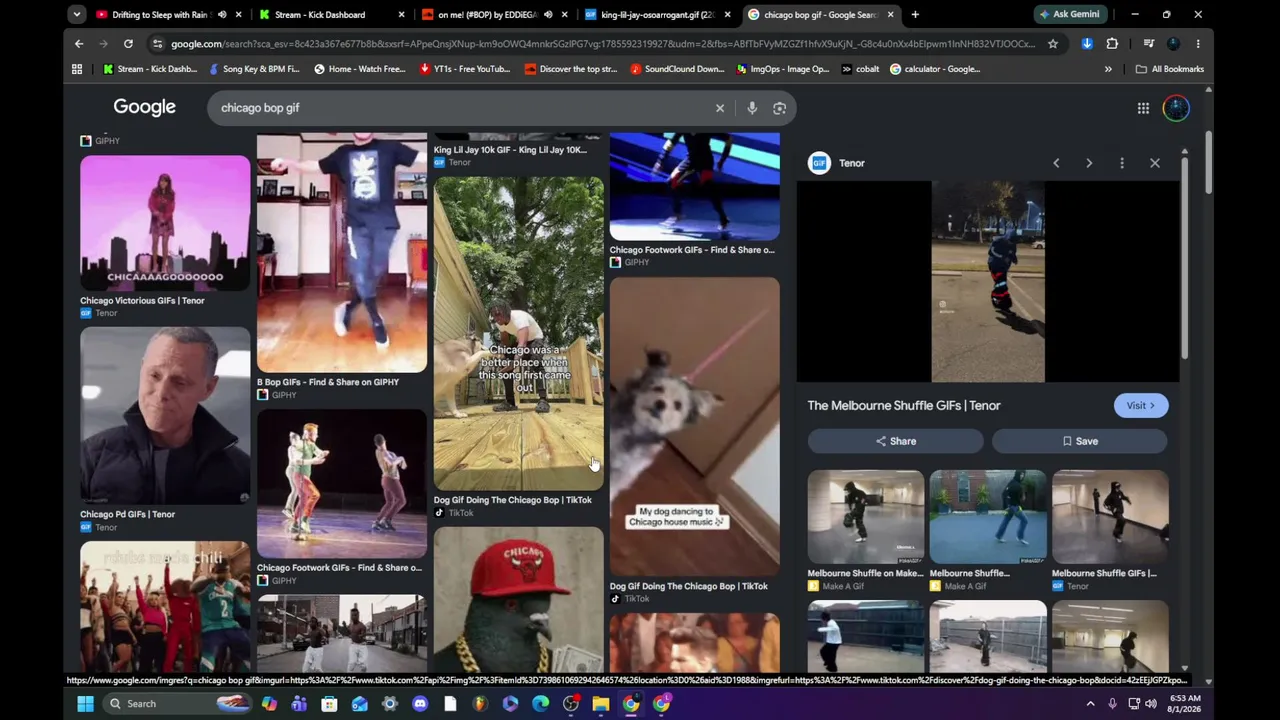This screenshot has height=720, width=1280.
Task: Open Discord from the taskbar
Action: tap(420, 704)
